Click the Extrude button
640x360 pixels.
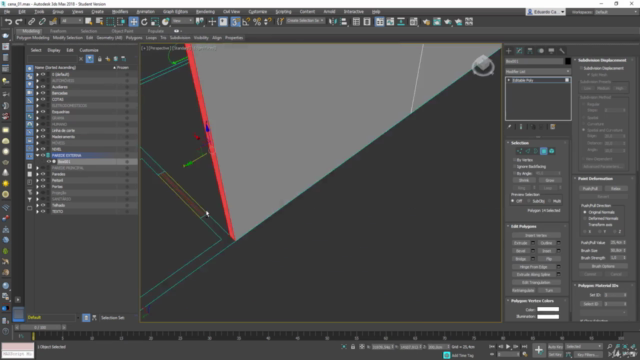521,243
